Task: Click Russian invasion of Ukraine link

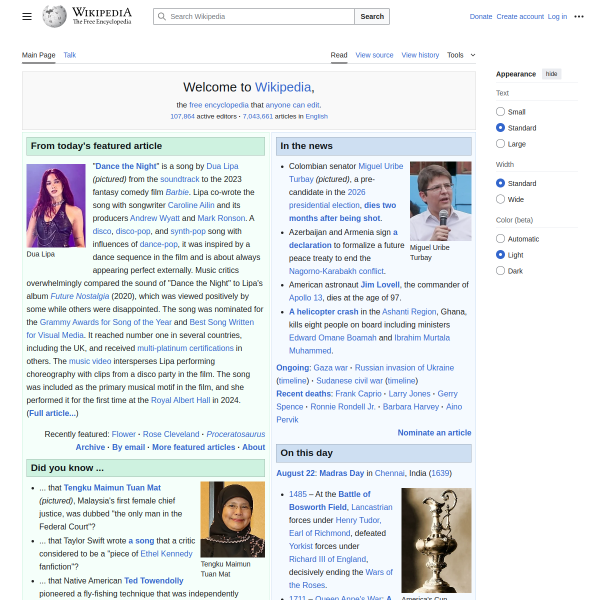Action: pos(404,367)
